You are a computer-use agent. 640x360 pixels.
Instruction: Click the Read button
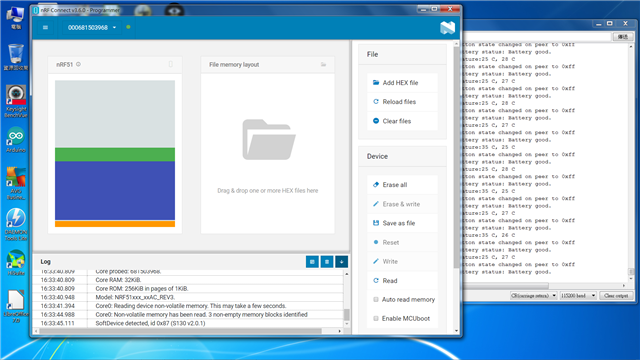pos(402,280)
